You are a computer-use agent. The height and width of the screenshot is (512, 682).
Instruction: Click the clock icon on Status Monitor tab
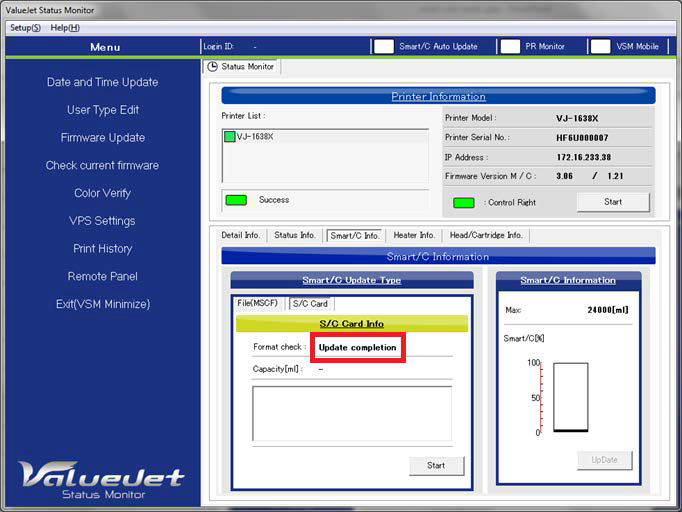pyautogui.click(x=212, y=67)
